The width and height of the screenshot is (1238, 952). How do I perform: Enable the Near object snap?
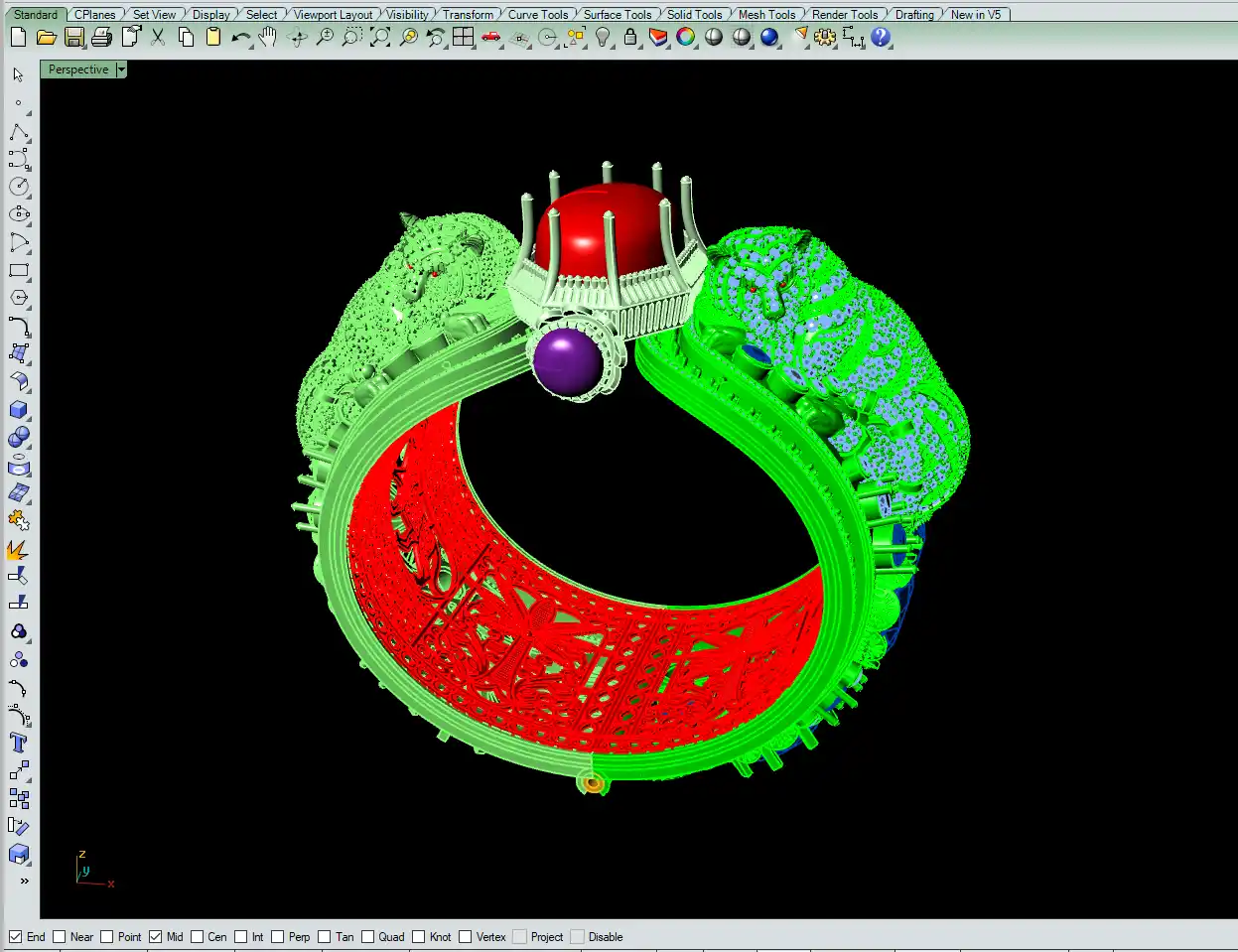point(60,936)
